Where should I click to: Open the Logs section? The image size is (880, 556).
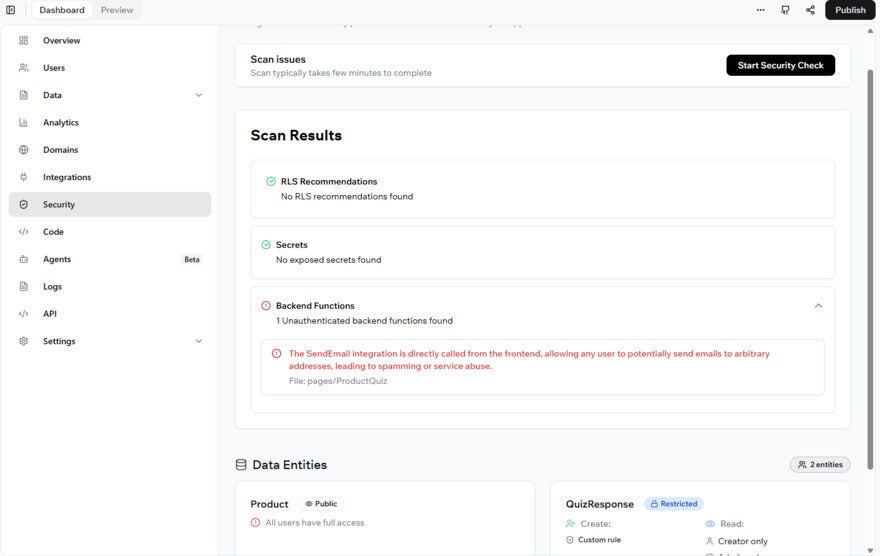pyautogui.click(x=52, y=287)
